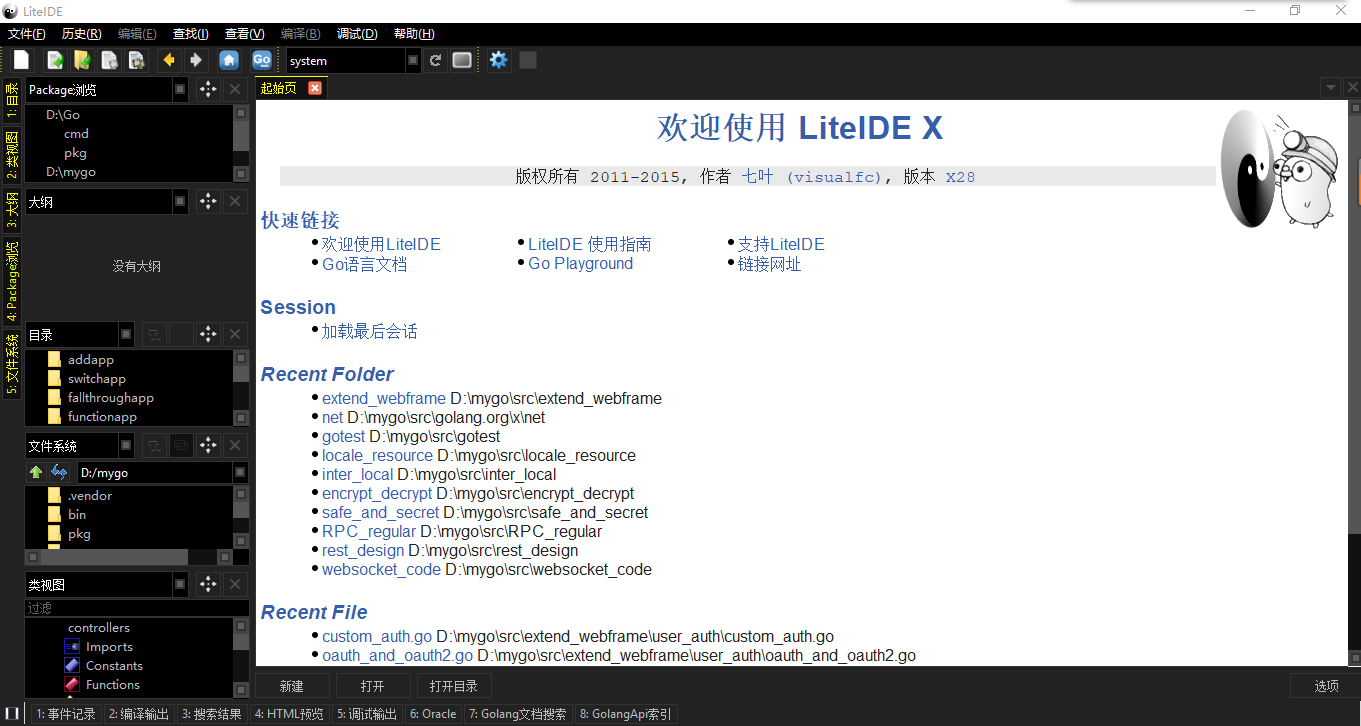1361x726 pixels.
Task: Switch to the 5: 文件系统 side tab
Action: (x=12, y=365)
